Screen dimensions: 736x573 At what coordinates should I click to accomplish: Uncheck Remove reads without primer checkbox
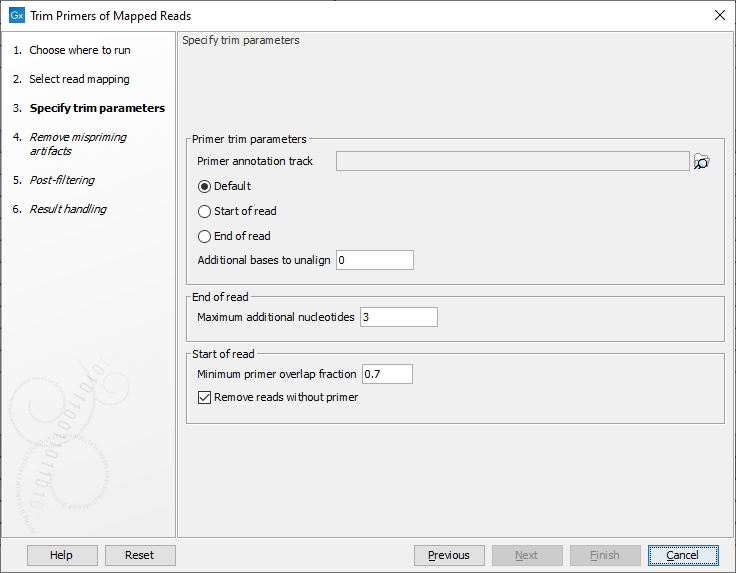tap(205, 397)
